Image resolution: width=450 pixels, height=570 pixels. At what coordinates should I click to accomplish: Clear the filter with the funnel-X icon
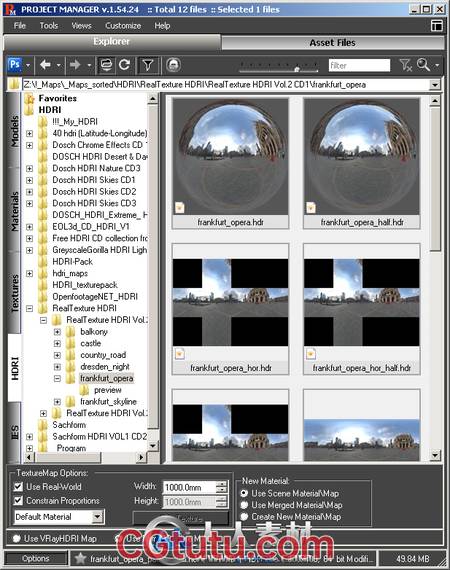[405, 65]
